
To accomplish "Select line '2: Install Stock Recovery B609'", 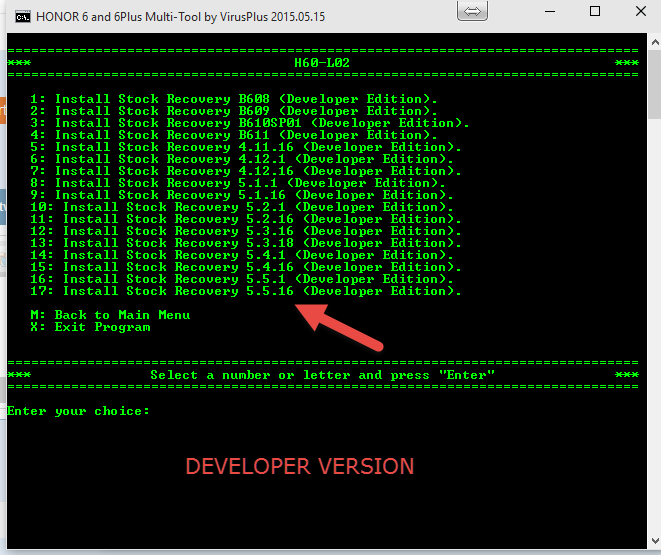I will [234, 111].
